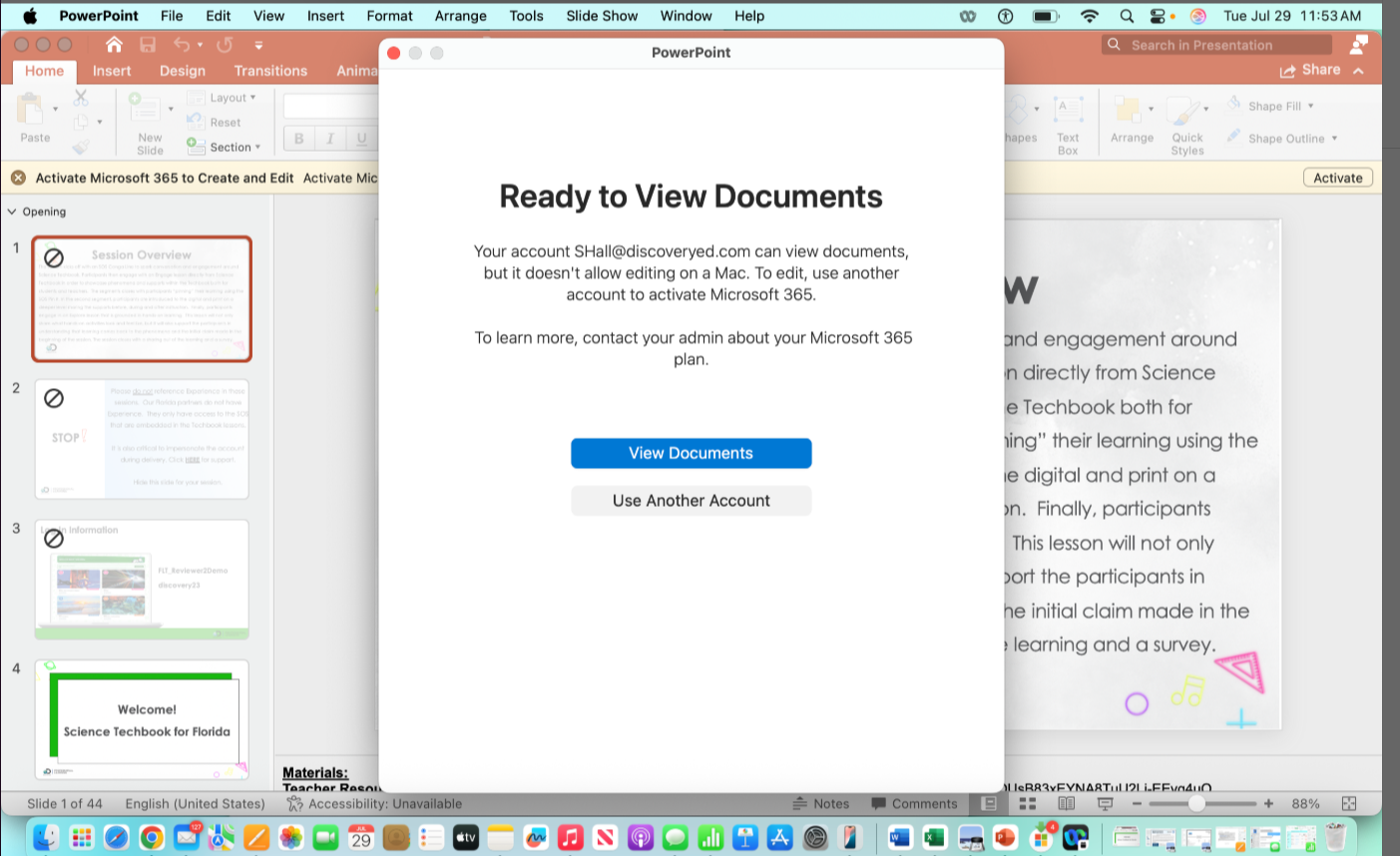
Task: Switch to Normal view in the status bar
Action: pyautogui.click(x=989, y=803)
